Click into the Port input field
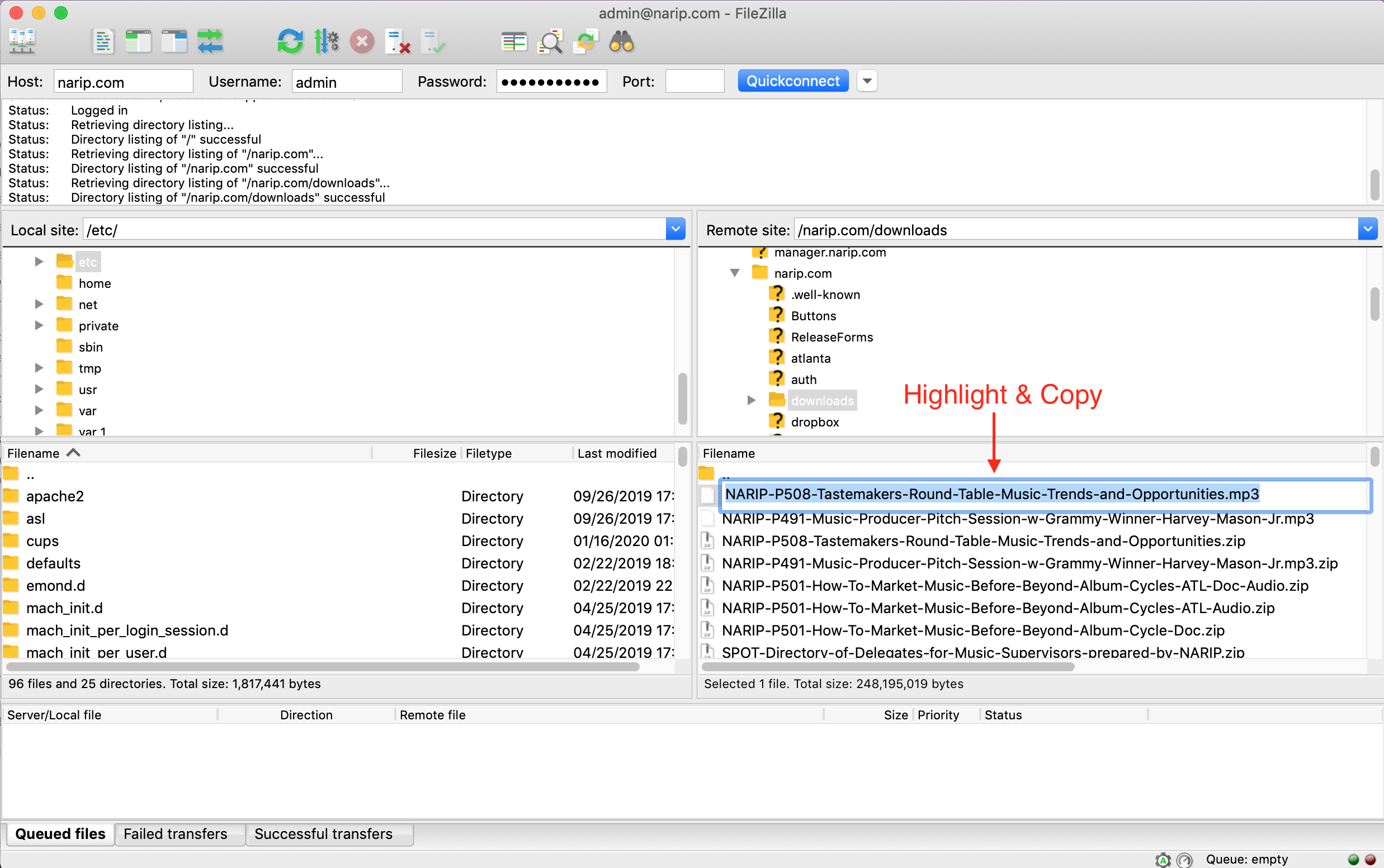 [x=695, y=82]
